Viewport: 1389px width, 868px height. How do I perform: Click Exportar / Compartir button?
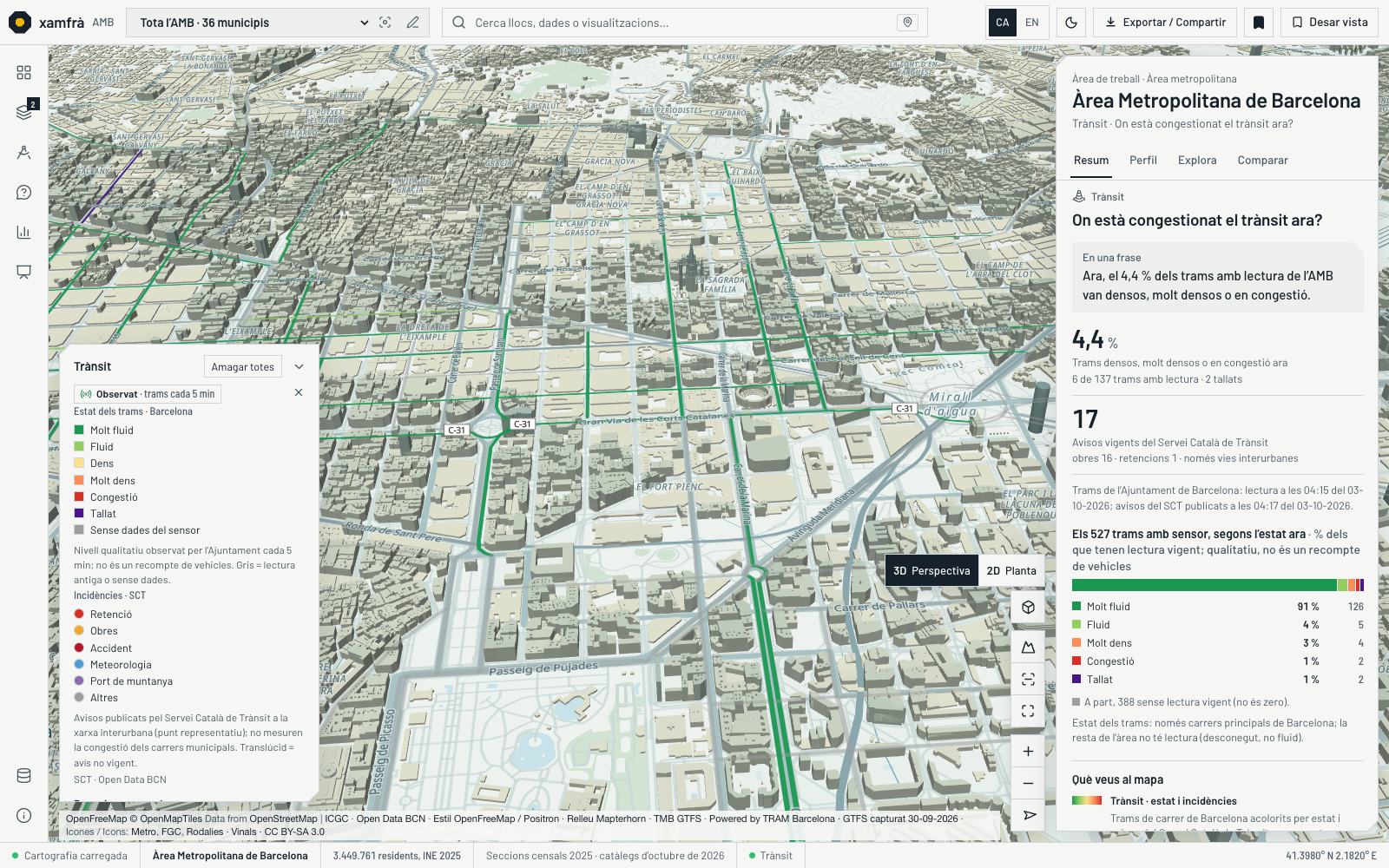1165,23
